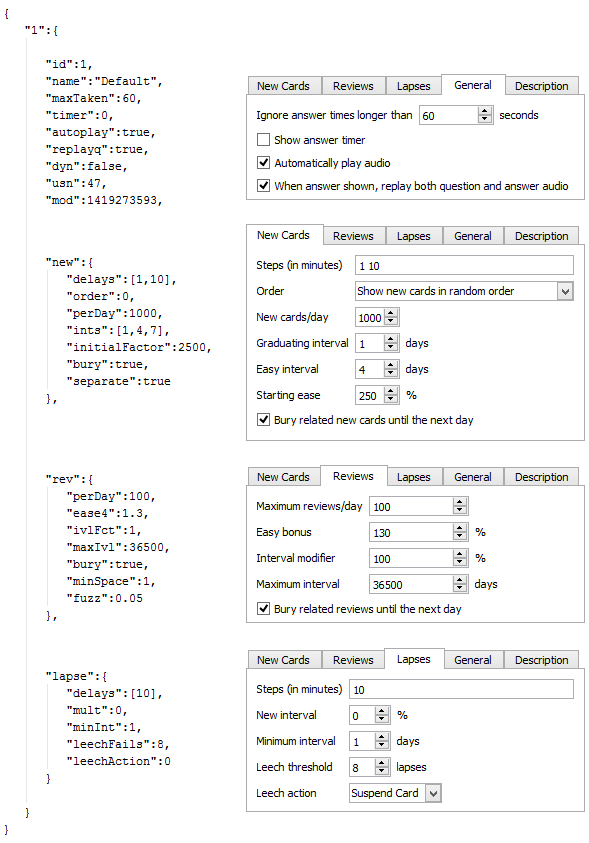The height and width of the screenshot is (843, 589).
Task: Click the JSON line "fuzz":0.05
Action: pos(104,598)
